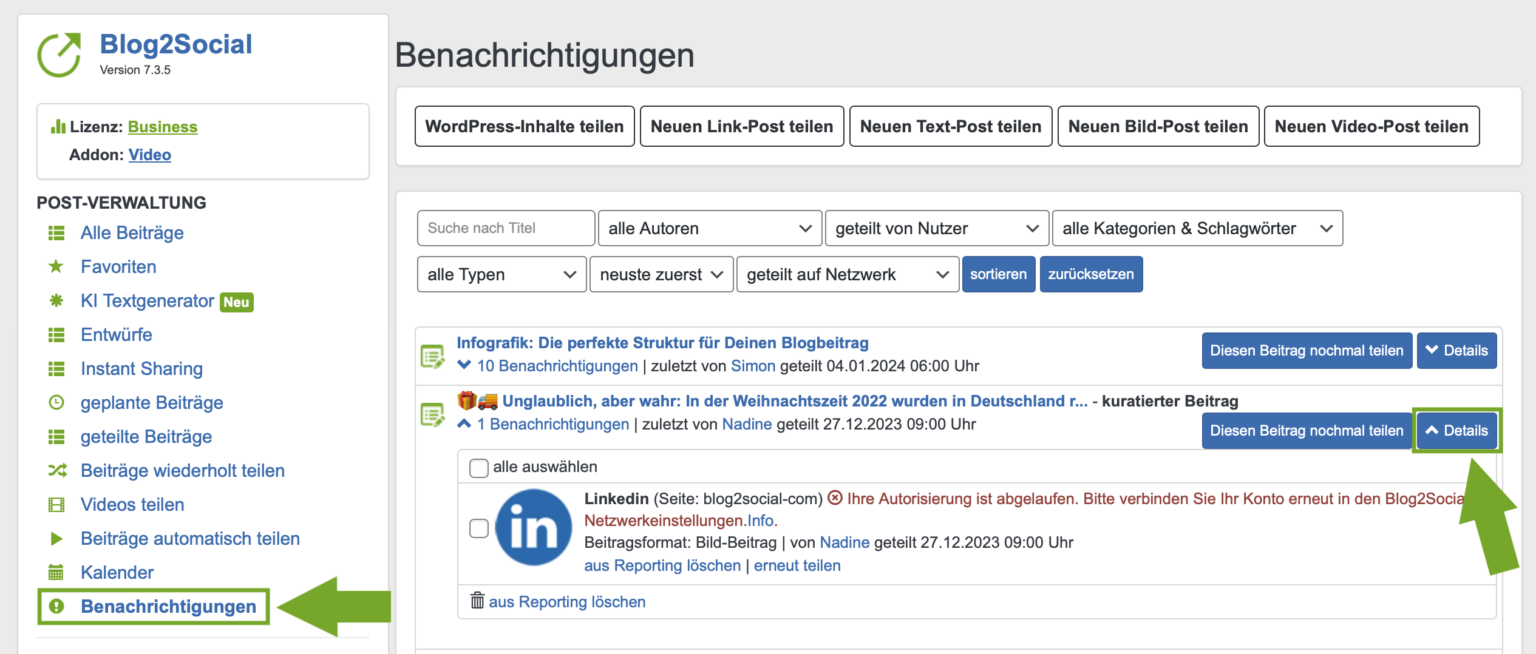Open the neuste zuerst sorting dropdown
The image size is (1536, 654).
coord(661,274)
